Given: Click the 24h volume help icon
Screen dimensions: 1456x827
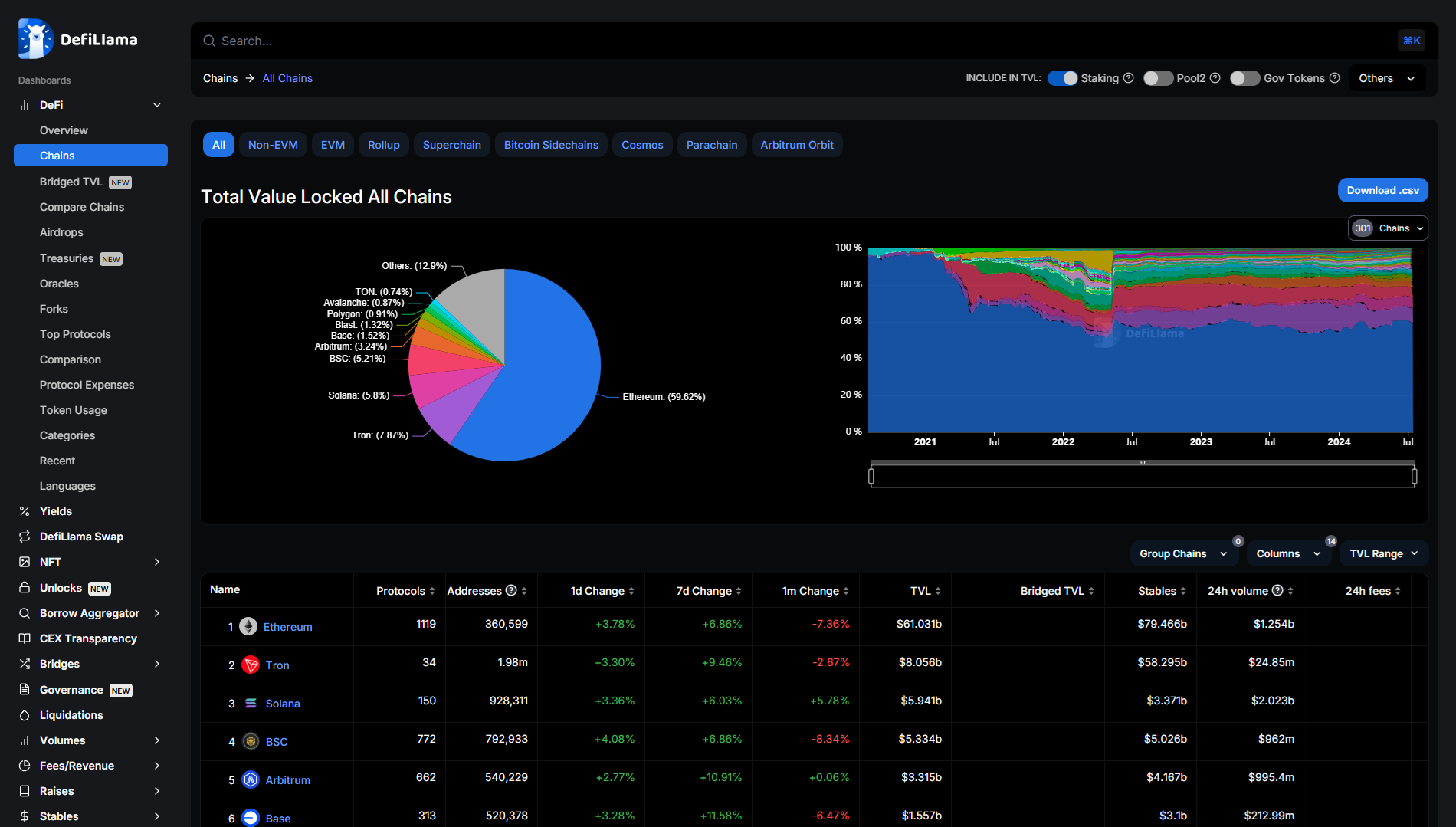Looking at the screenshot, I should coord(1277,590).
